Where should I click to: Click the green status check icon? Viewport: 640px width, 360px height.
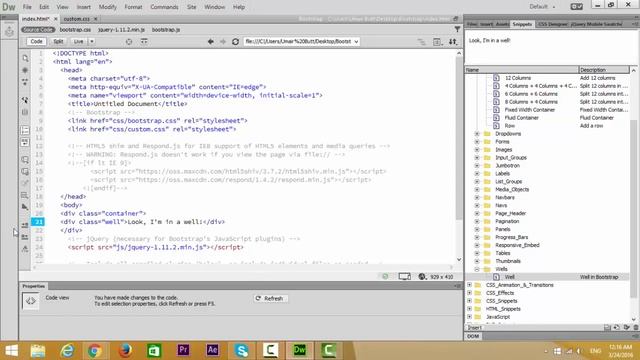[x=385, y=277]
